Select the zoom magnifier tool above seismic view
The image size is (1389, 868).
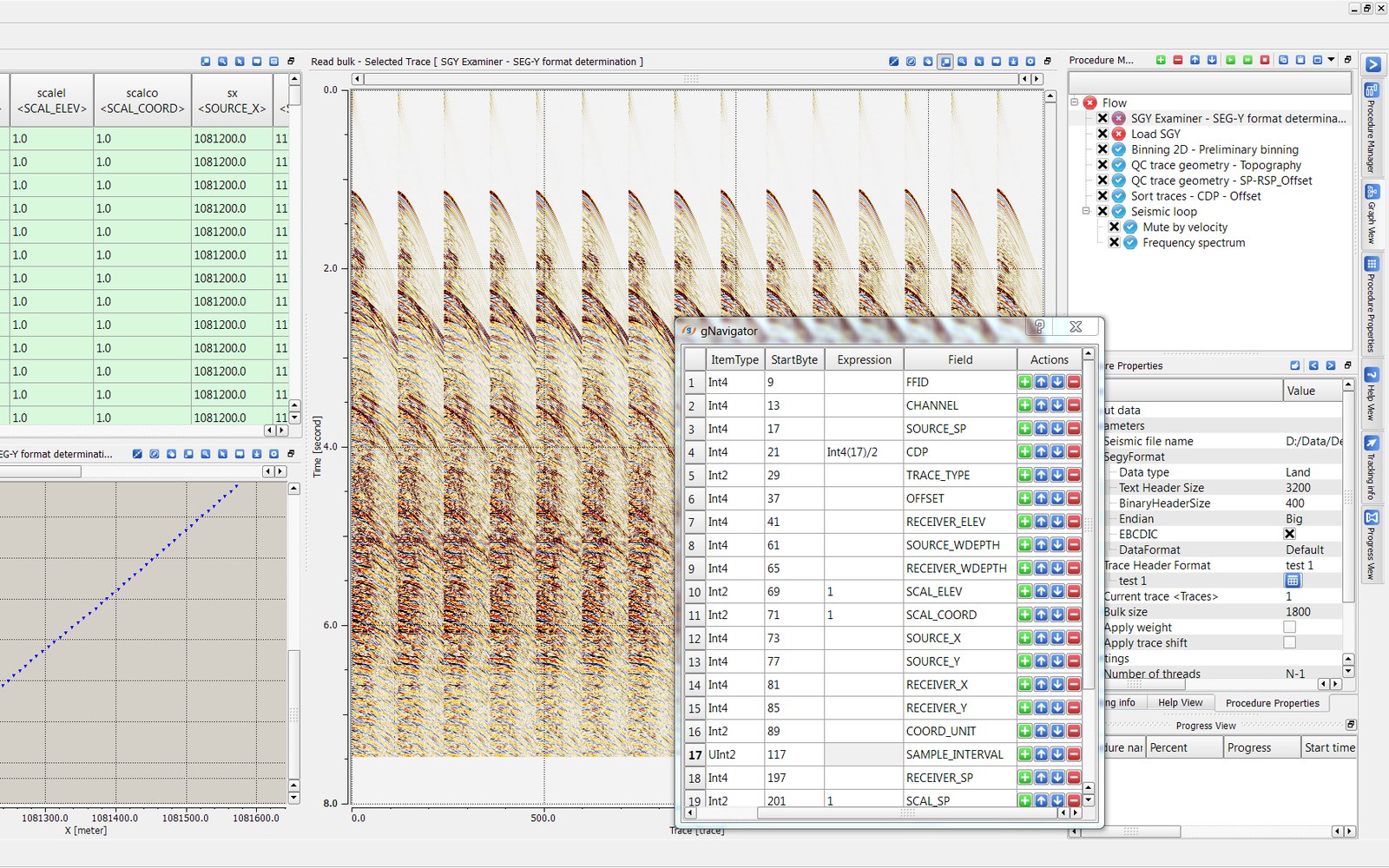pos(962,62)
